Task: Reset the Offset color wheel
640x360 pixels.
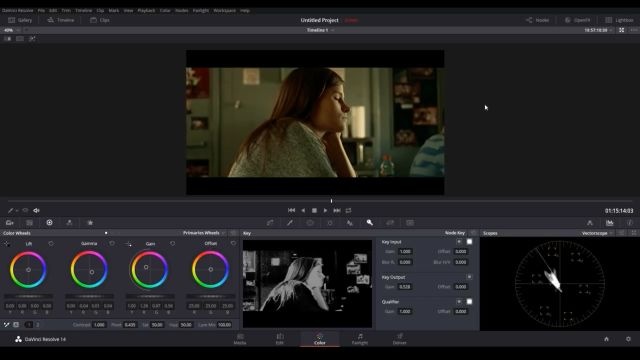Action: point(233,243)
